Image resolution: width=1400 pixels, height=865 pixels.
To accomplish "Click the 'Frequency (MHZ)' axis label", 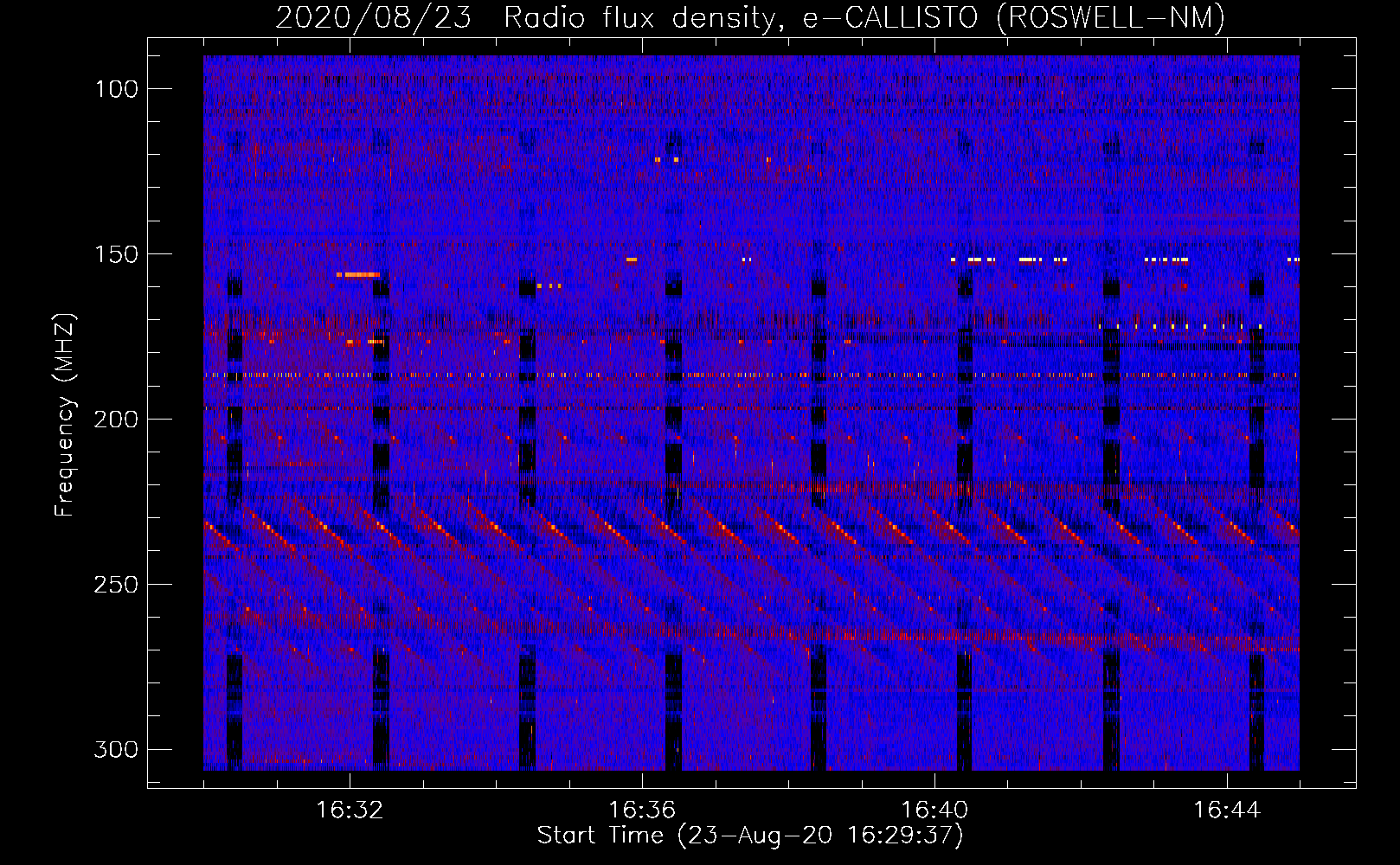I will pyautogui.click(x=65, y=415).
